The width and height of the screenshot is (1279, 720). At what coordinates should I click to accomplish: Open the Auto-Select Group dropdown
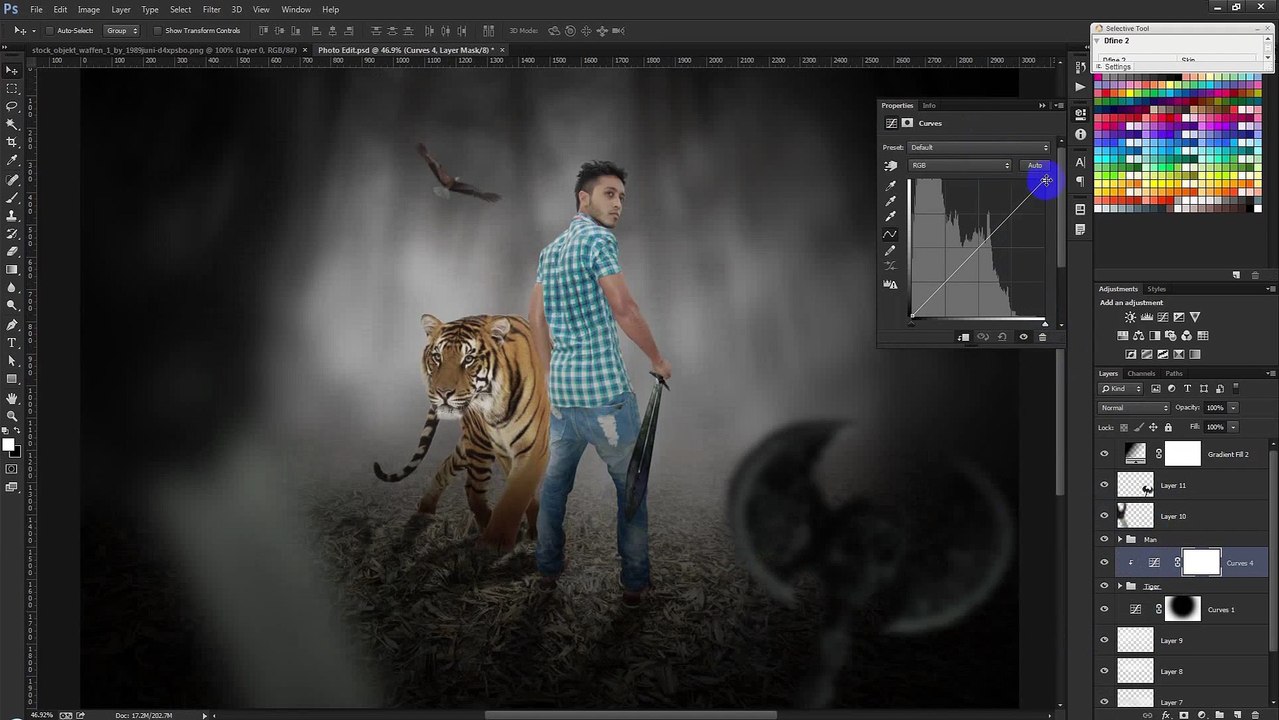[122, 31]
